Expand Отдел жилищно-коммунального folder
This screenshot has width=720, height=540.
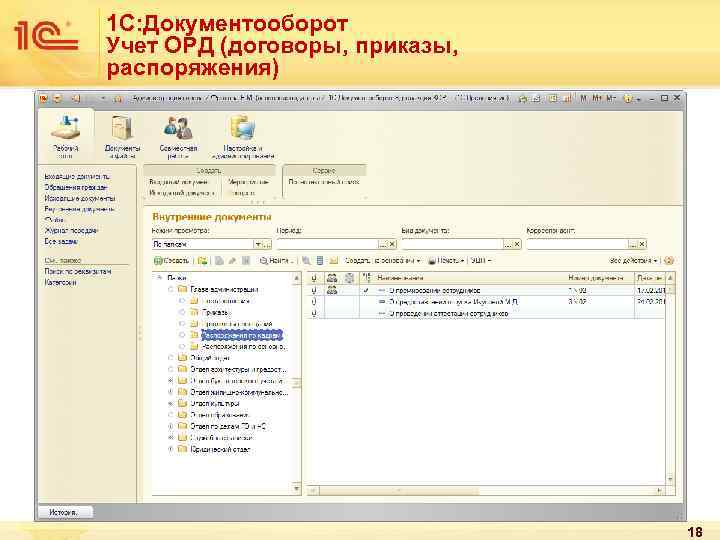point(170,392)
